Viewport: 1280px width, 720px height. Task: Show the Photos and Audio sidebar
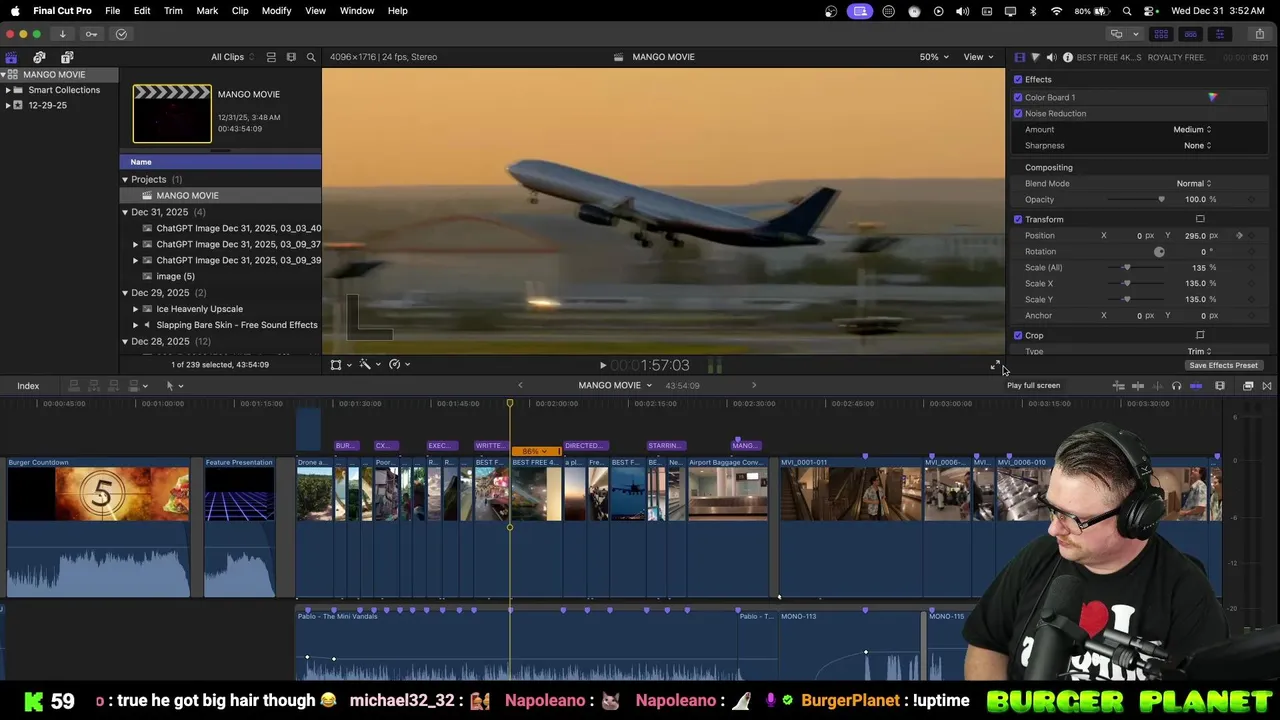[x=39, y=57]
